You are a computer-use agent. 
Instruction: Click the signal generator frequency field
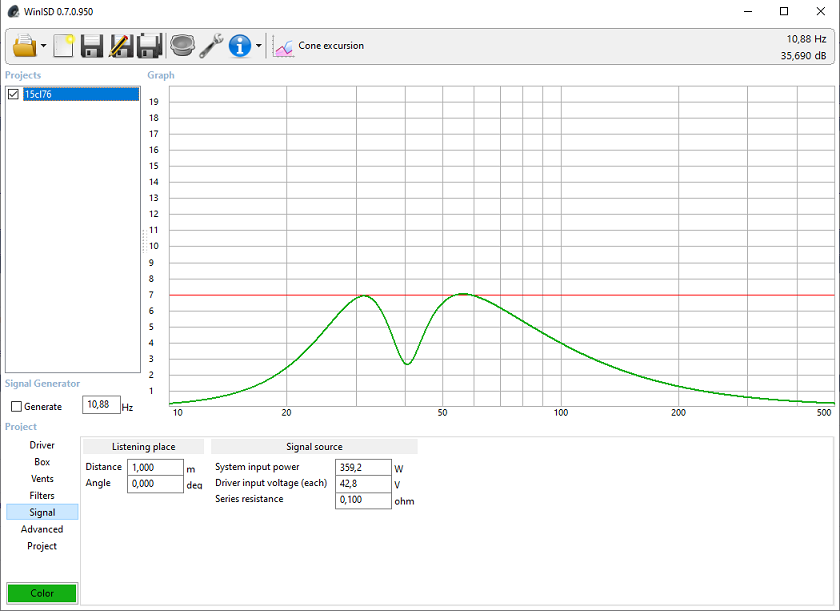tap(101, 405)
